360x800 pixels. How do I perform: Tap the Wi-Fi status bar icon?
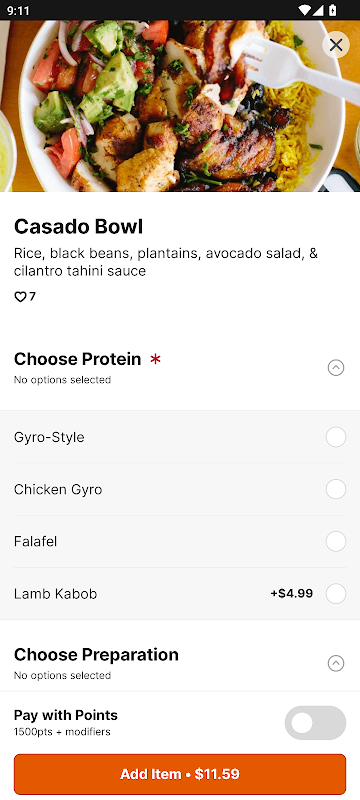click(304, 10)
